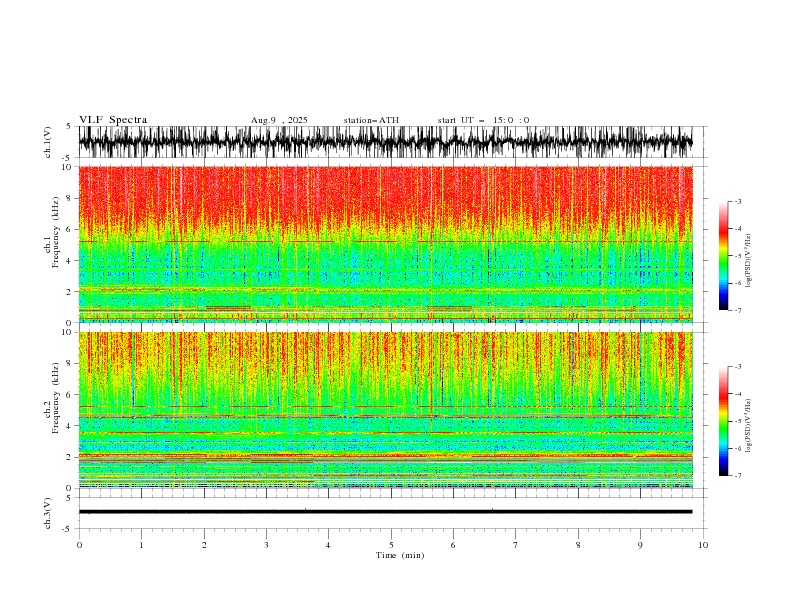Image resolution: width=792 pixels, height=612 pixels.
Task: Click the ch.1 "Frequency (kHz)" axis label
Action: point(56,232)
